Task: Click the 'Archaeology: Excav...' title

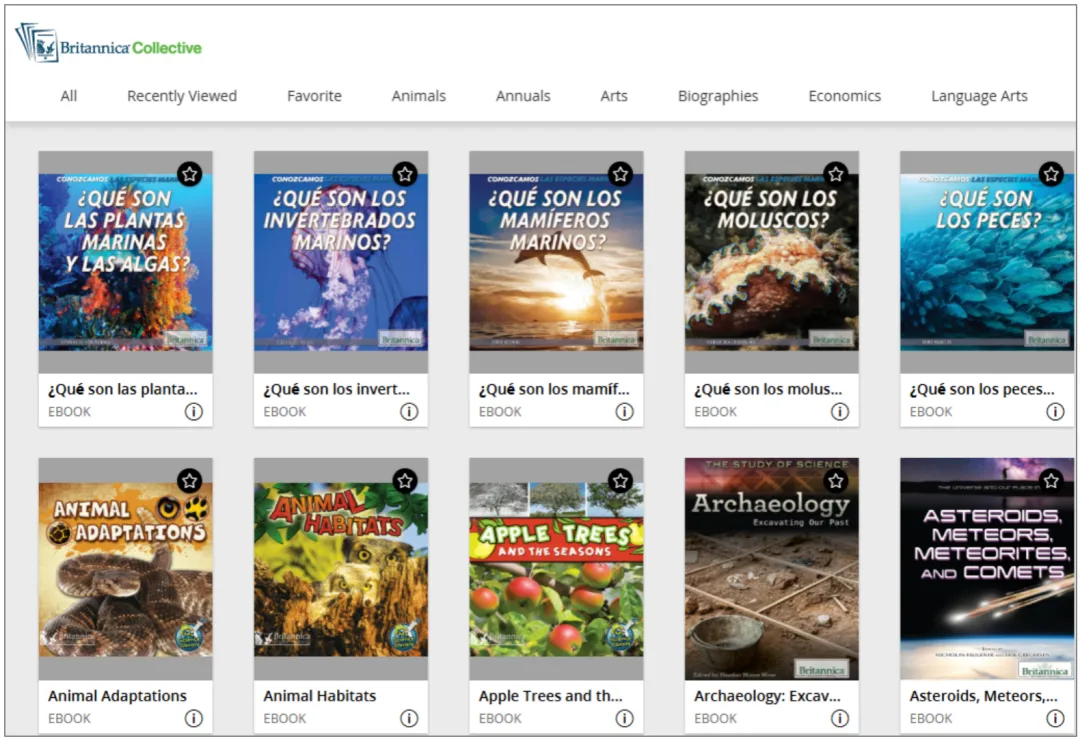Action: [x=767, y=696]
